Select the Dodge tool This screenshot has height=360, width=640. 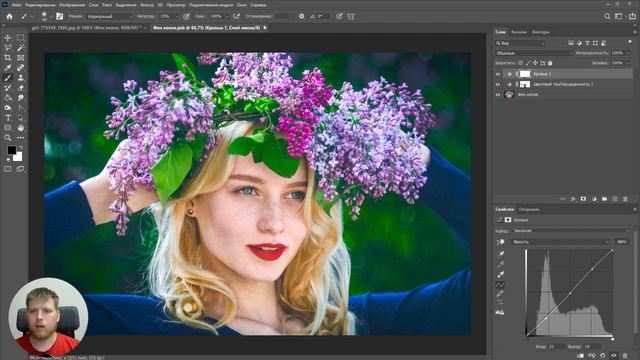8,108
